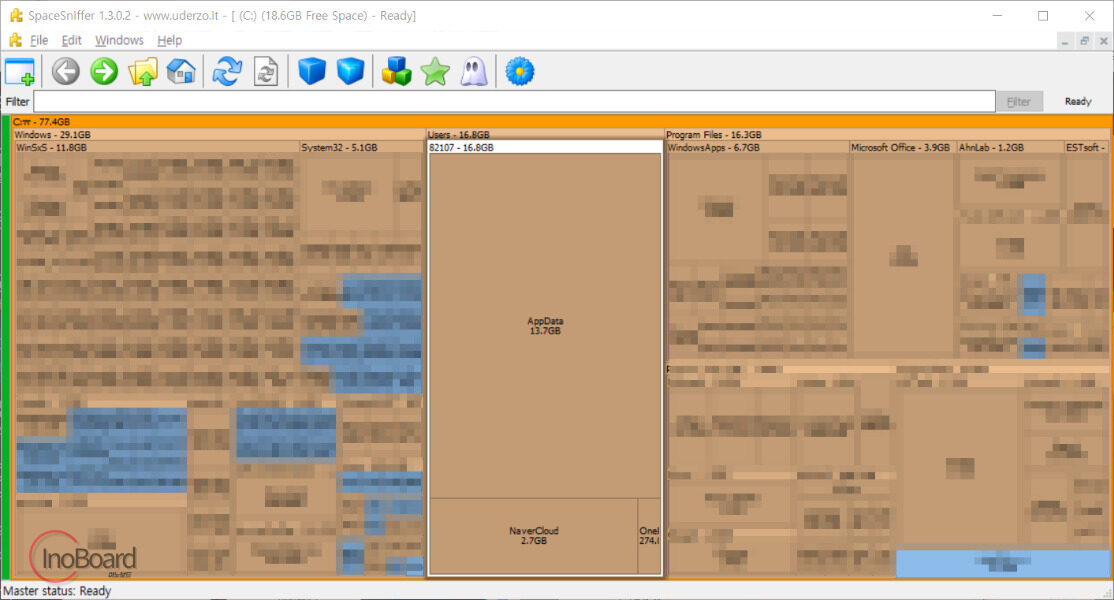This screenshot has height=600, width=1114.
Task: Click into the Filter text field
Action: (514, 102)
